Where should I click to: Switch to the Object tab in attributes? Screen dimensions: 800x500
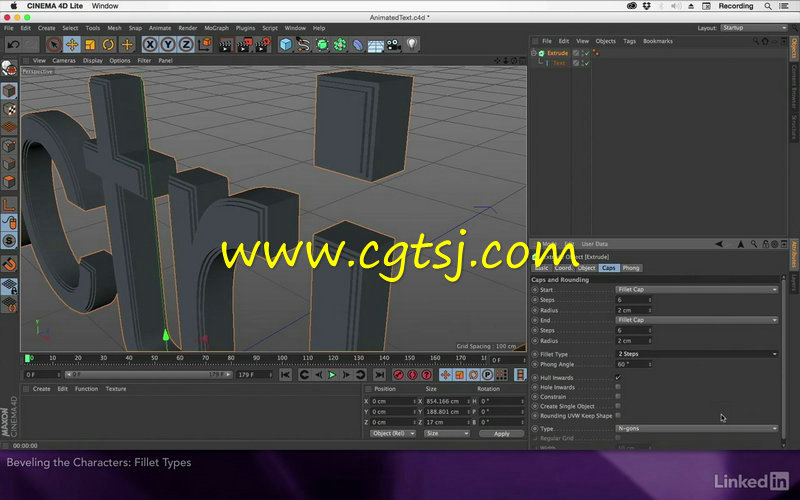[x=586, y=268]
